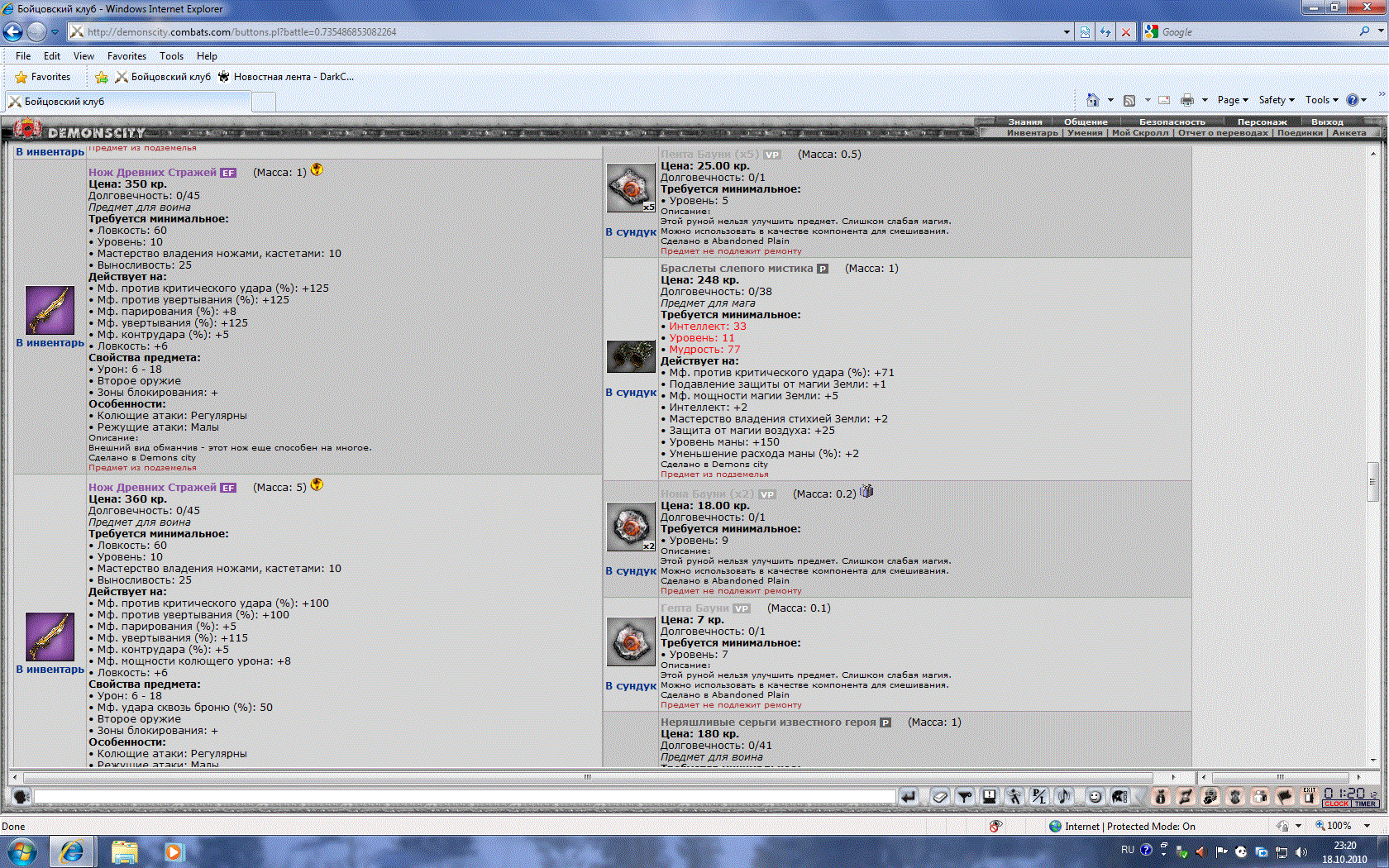
Task: Click thumbnail of the 350 кр. knife
Action: click(50, 310)
